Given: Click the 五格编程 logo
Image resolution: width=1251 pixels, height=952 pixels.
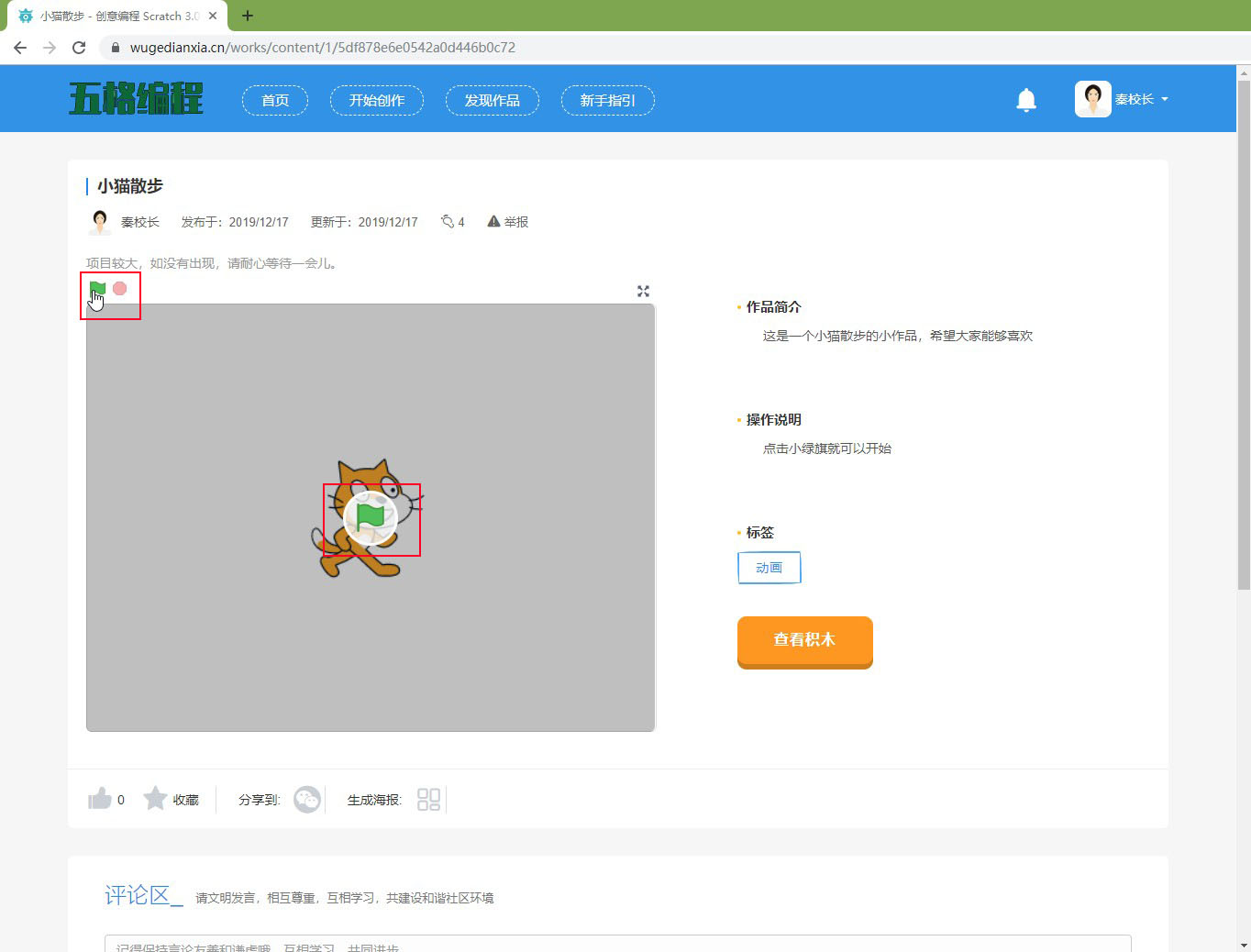Looking at the screenshot, I should point(136,99).
